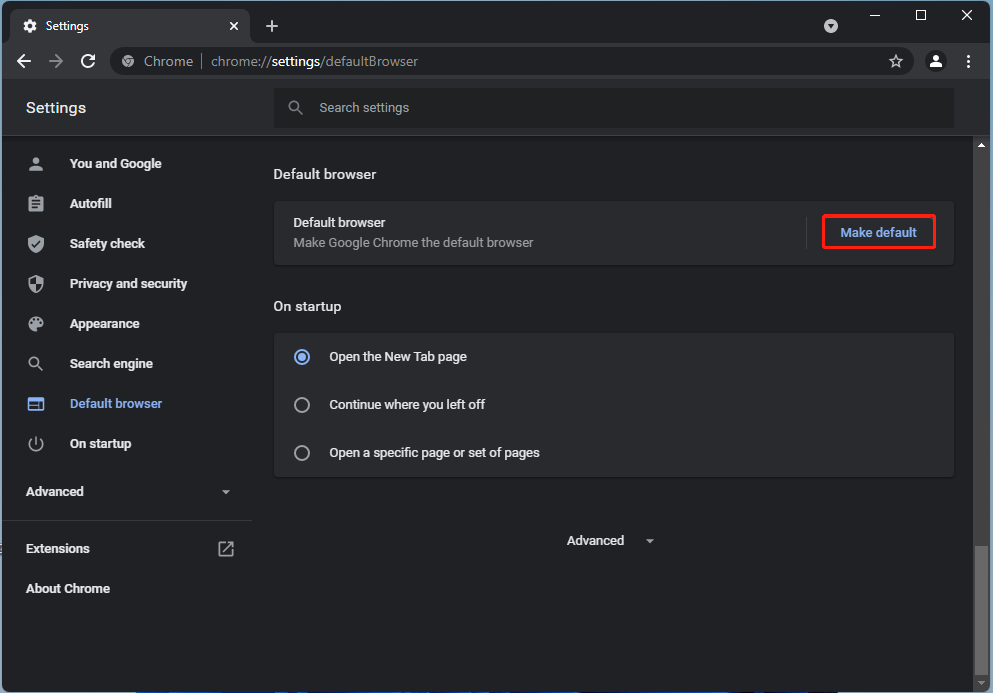Image resolution: width=993 pixels, height=693 pixels.
Task: Close the Settings tab
Action: [x=234, y=26]
